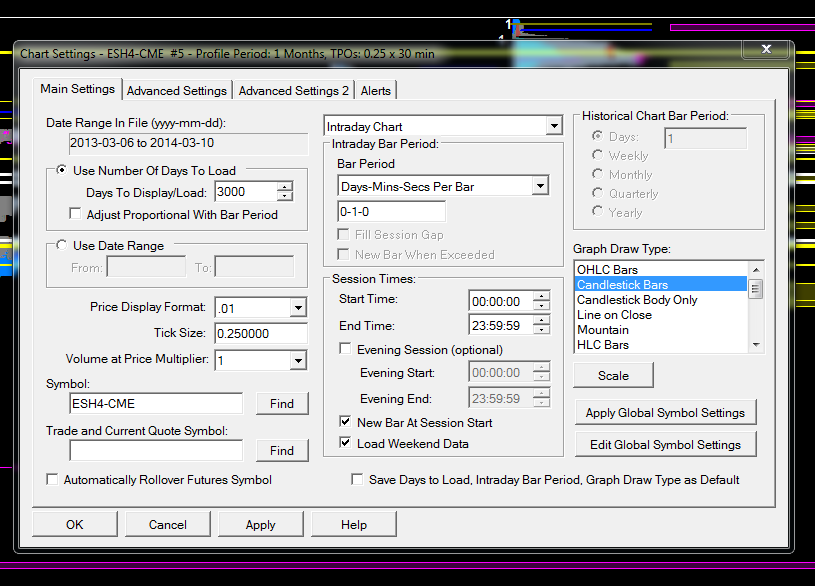Screen dimensions: 815x586
Task: Click the Symbol field containing ESH4-CME
Action: pos(156,403)
